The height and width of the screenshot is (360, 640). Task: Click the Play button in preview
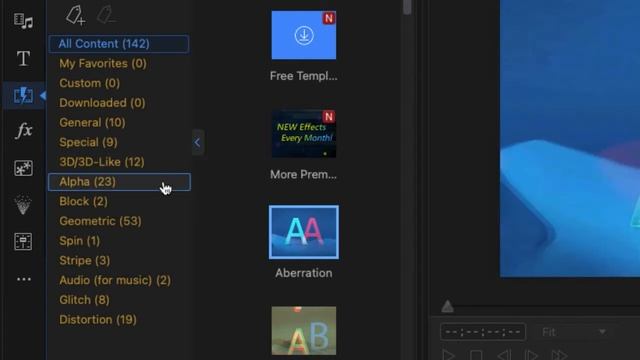coord(448,355)
